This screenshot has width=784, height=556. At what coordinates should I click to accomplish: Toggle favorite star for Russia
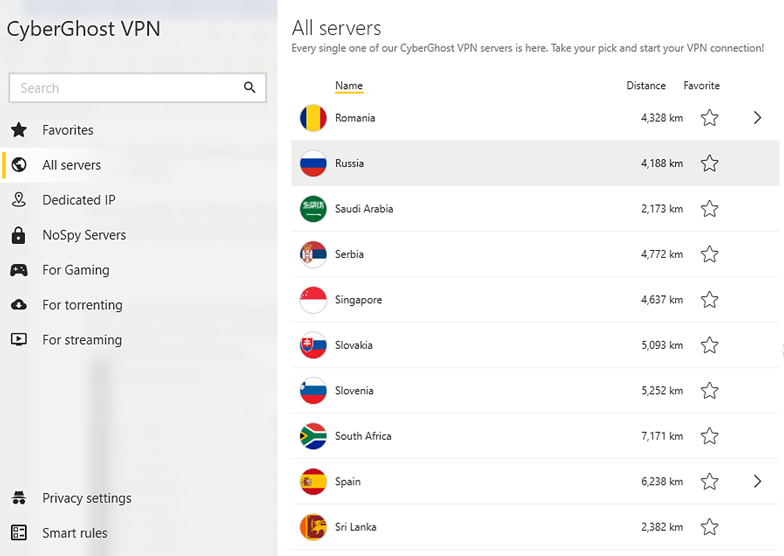point(710,163)
